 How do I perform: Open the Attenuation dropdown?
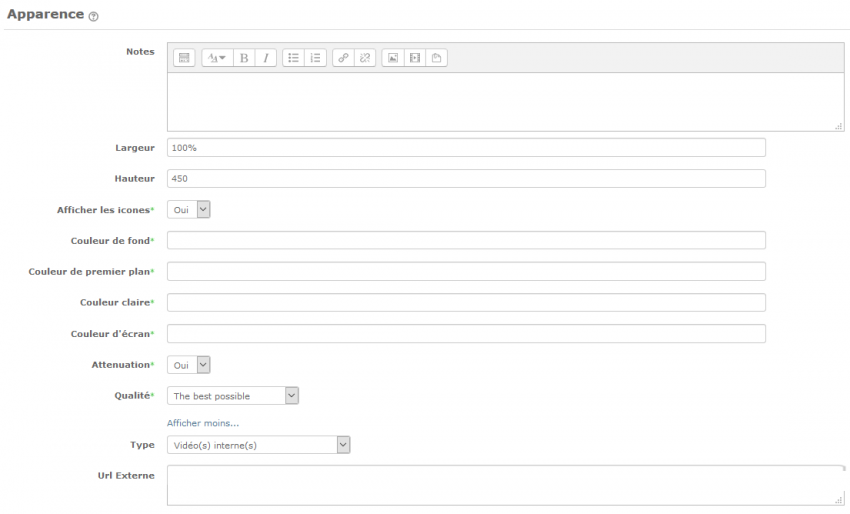coord(188,365)
